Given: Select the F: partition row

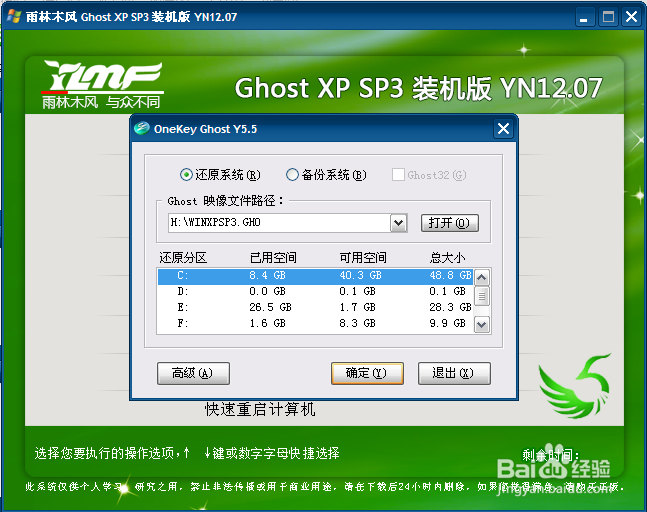Looking at the screenshot, I should click(x=315, y=323).
